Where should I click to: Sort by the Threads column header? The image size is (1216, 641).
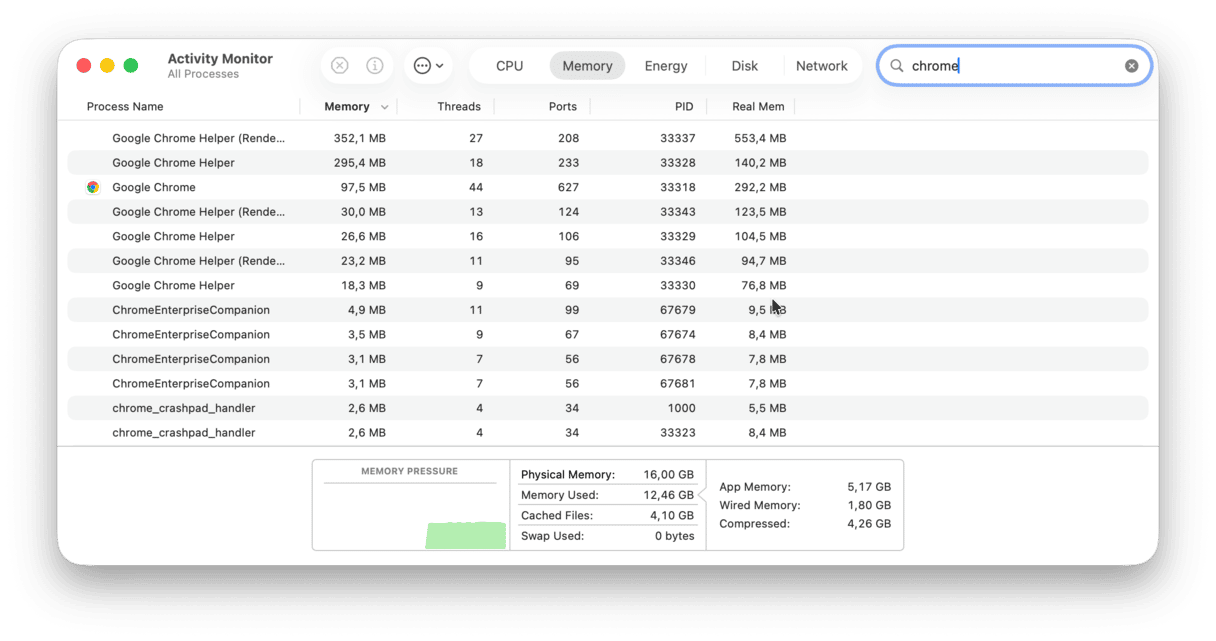(458, 107)
